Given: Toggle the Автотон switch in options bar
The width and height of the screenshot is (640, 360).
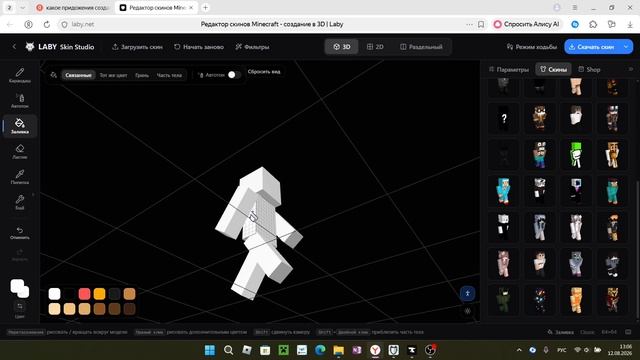Looking at the screenshot, I should pyautogui.click(x=233, y=75).
